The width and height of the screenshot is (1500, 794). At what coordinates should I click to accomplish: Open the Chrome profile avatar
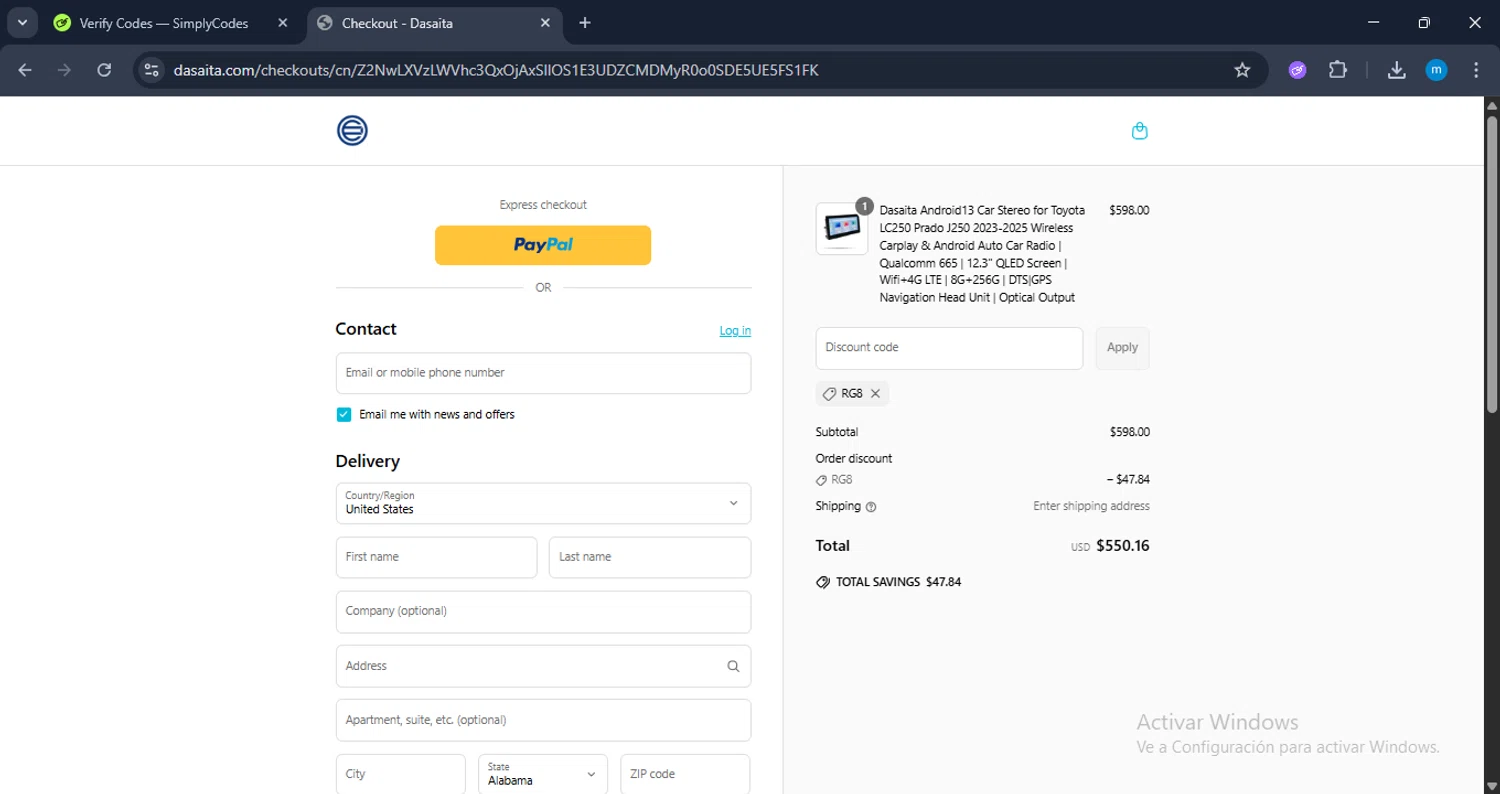[1436, 70]
